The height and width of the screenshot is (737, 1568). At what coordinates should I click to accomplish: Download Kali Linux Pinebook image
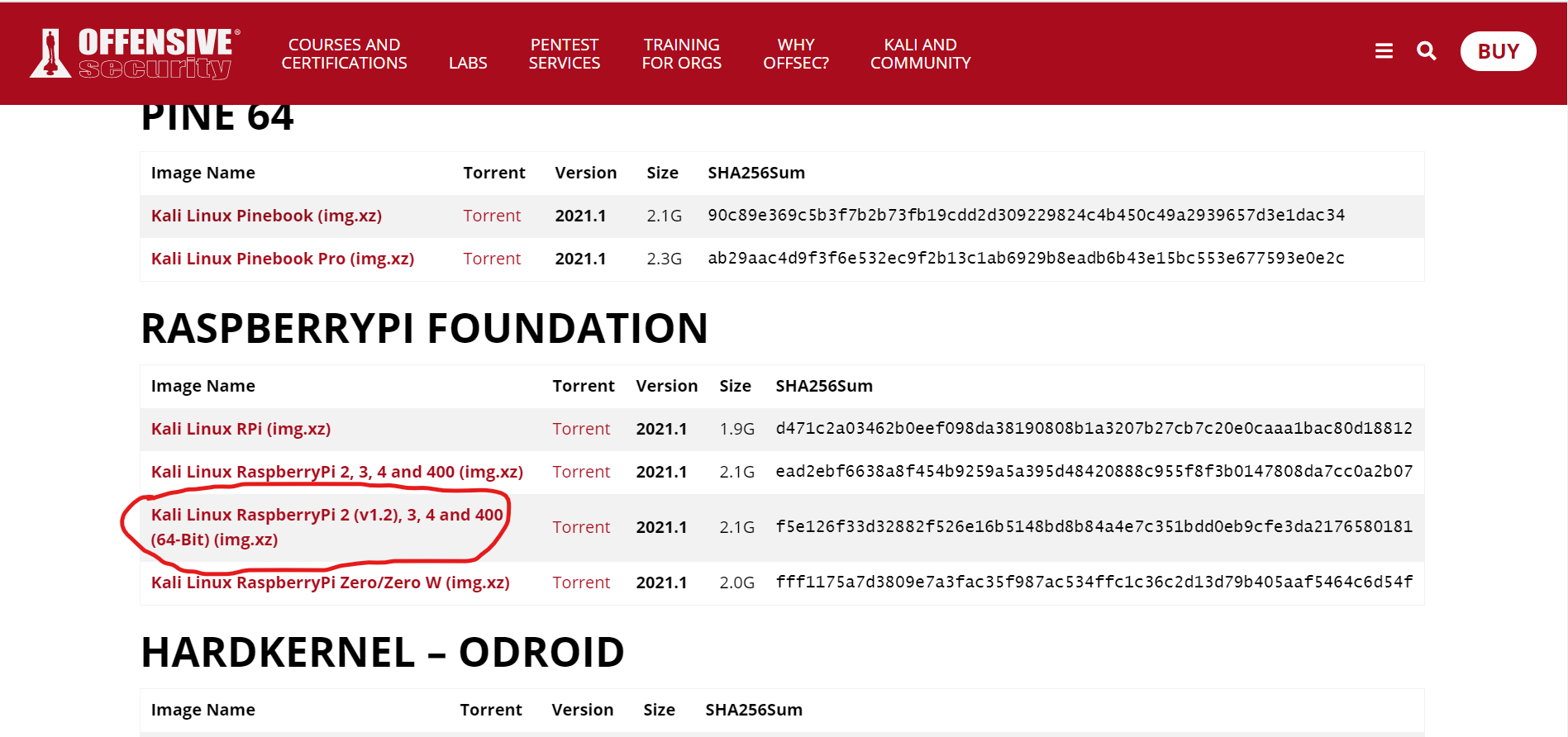(x=266, y=216)
